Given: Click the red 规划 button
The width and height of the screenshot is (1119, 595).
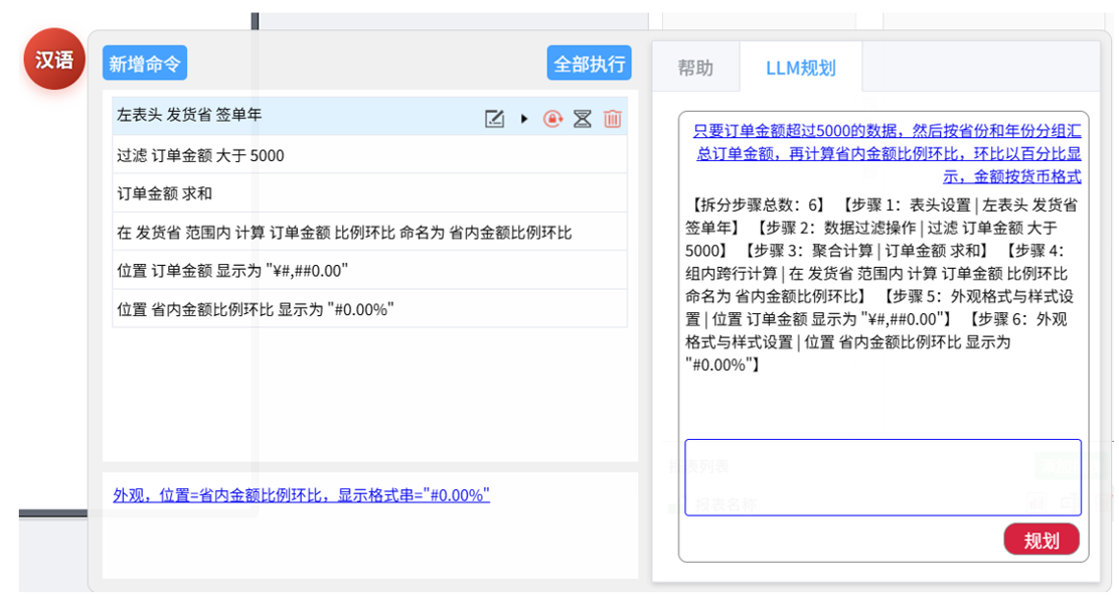Looking at the screenshot, I should (1041, 540).
